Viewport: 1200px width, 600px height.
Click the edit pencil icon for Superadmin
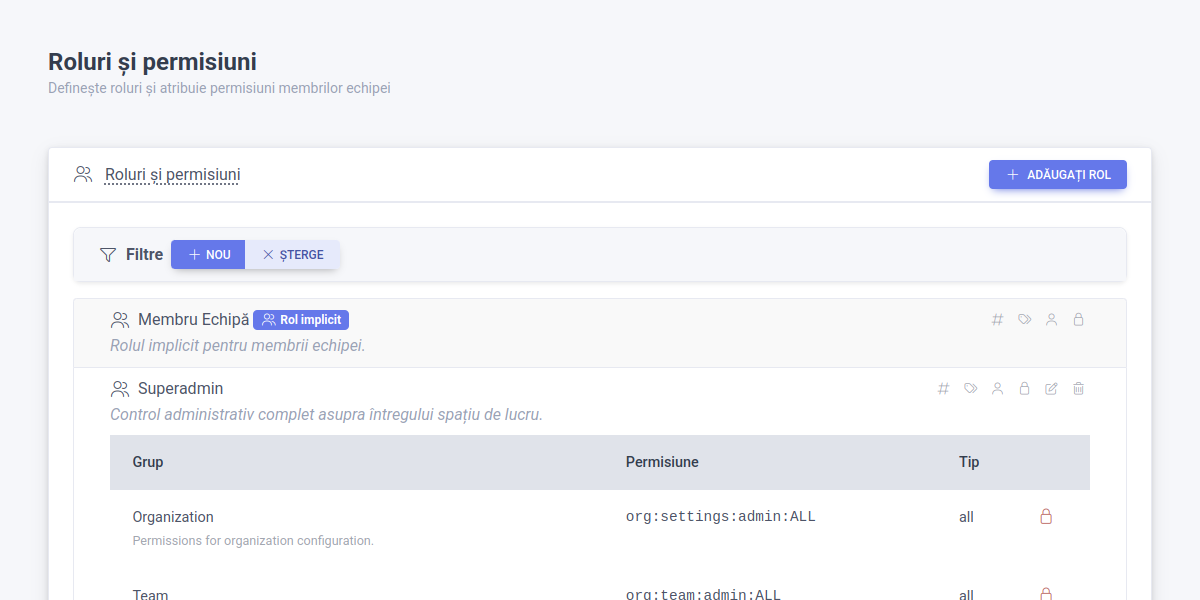[1051, 388]
